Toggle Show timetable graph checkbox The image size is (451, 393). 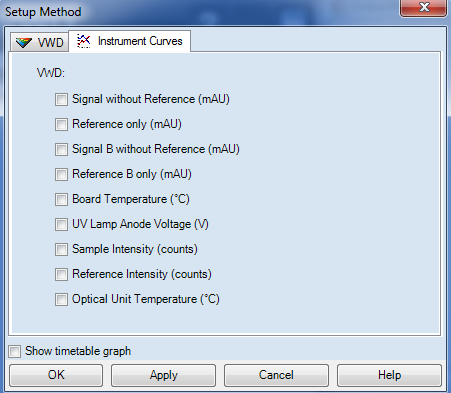[14, 351]
